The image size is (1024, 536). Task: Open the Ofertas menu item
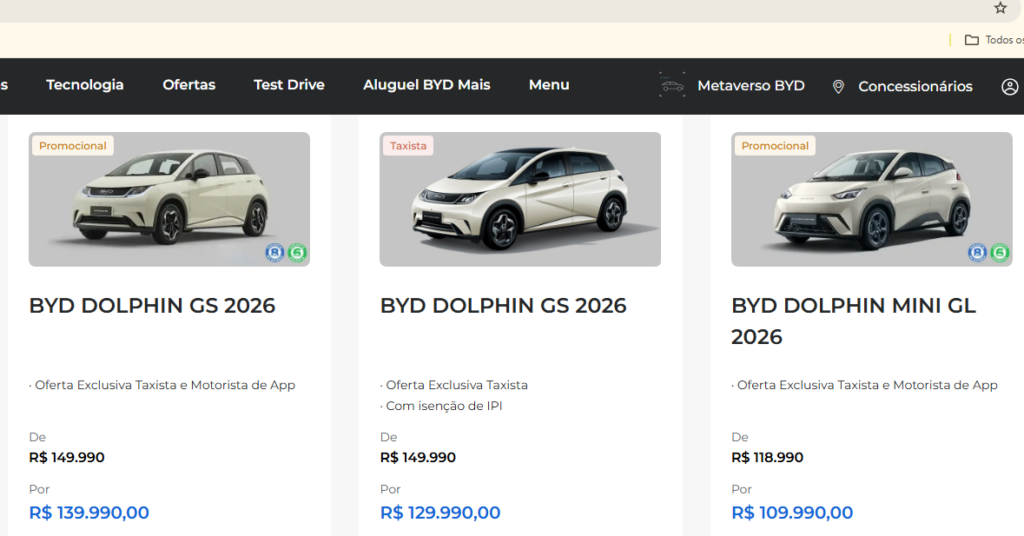[189, 85]
